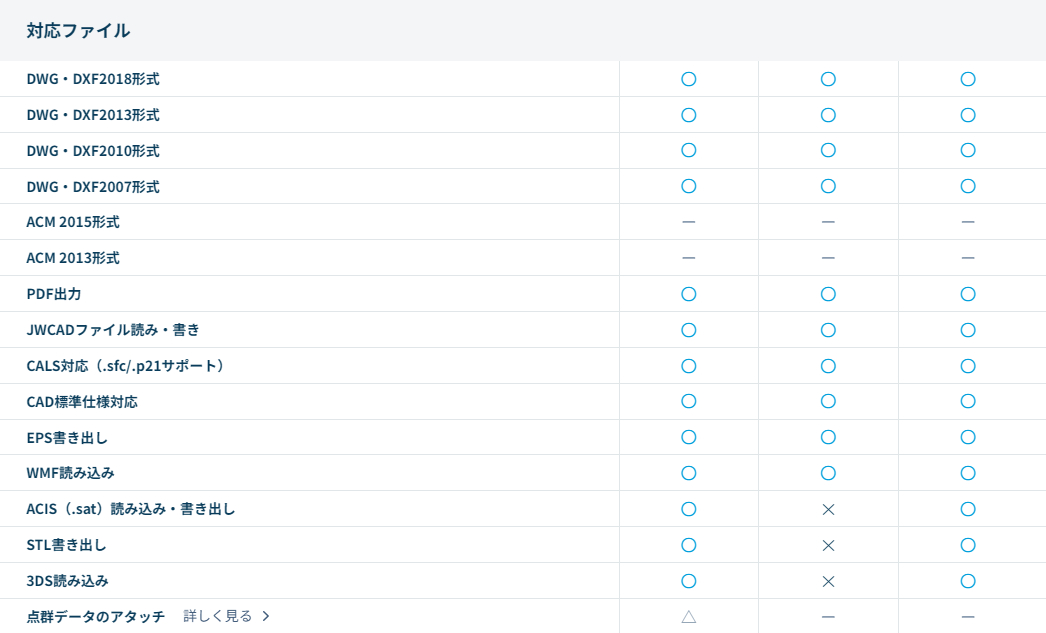Click the cross icon in the ACIS (.sat) row
The width and height of the screenshot is (1046, 633).
coord(828,509)
